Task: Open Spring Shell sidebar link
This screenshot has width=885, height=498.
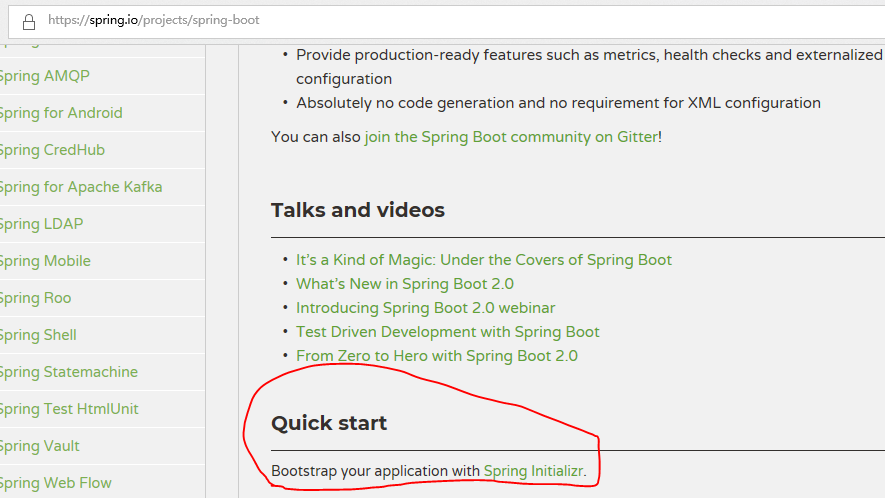Action: point(38,335)
